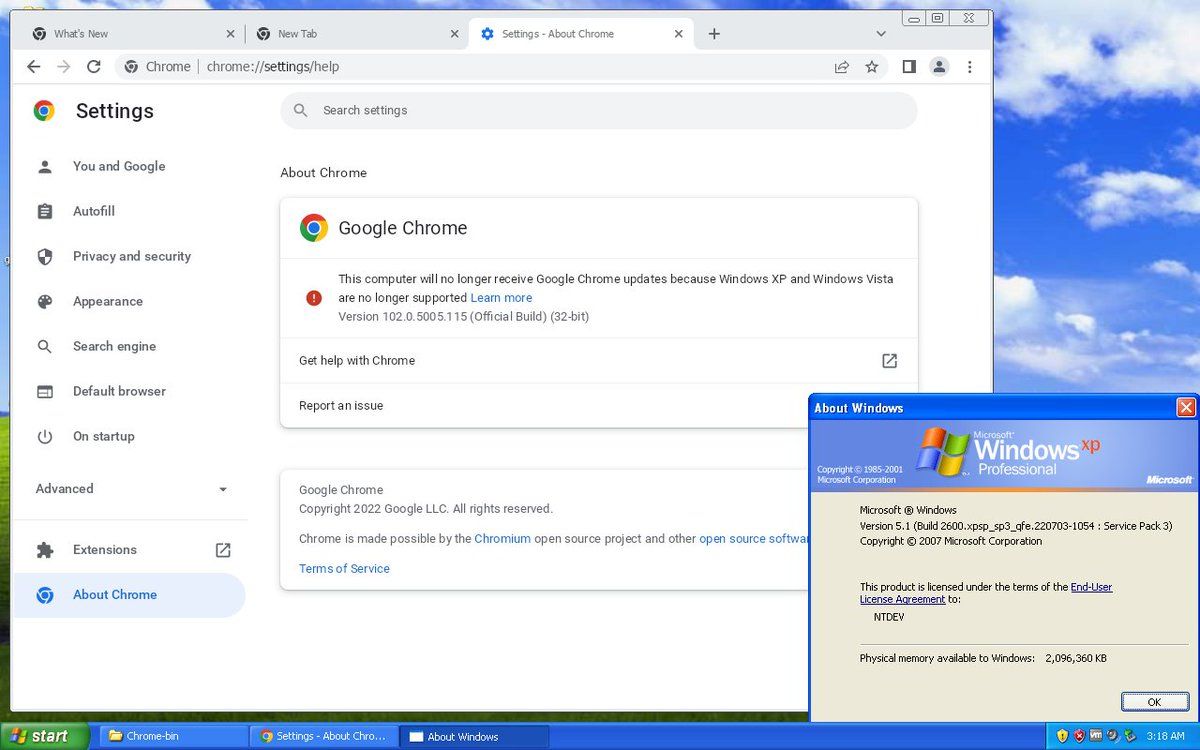
Task: Open the profile avatar icon
Action: click(x=939, y=67)
